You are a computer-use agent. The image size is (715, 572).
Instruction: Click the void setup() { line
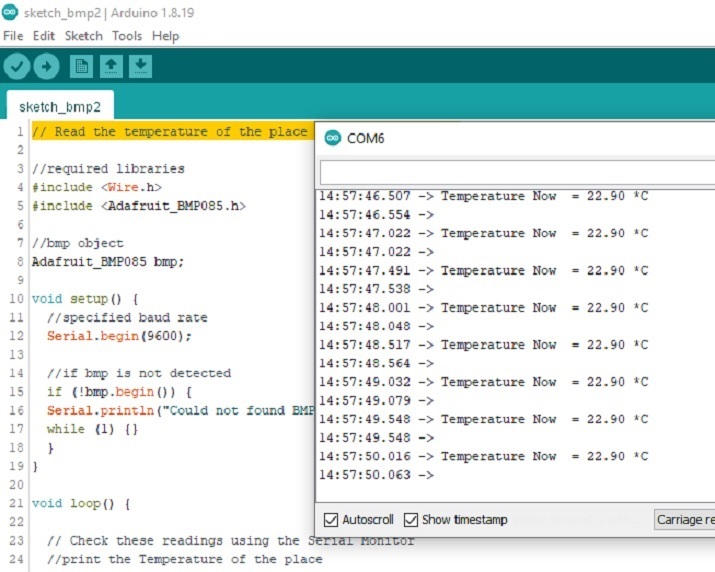click(x=85, y=299)
